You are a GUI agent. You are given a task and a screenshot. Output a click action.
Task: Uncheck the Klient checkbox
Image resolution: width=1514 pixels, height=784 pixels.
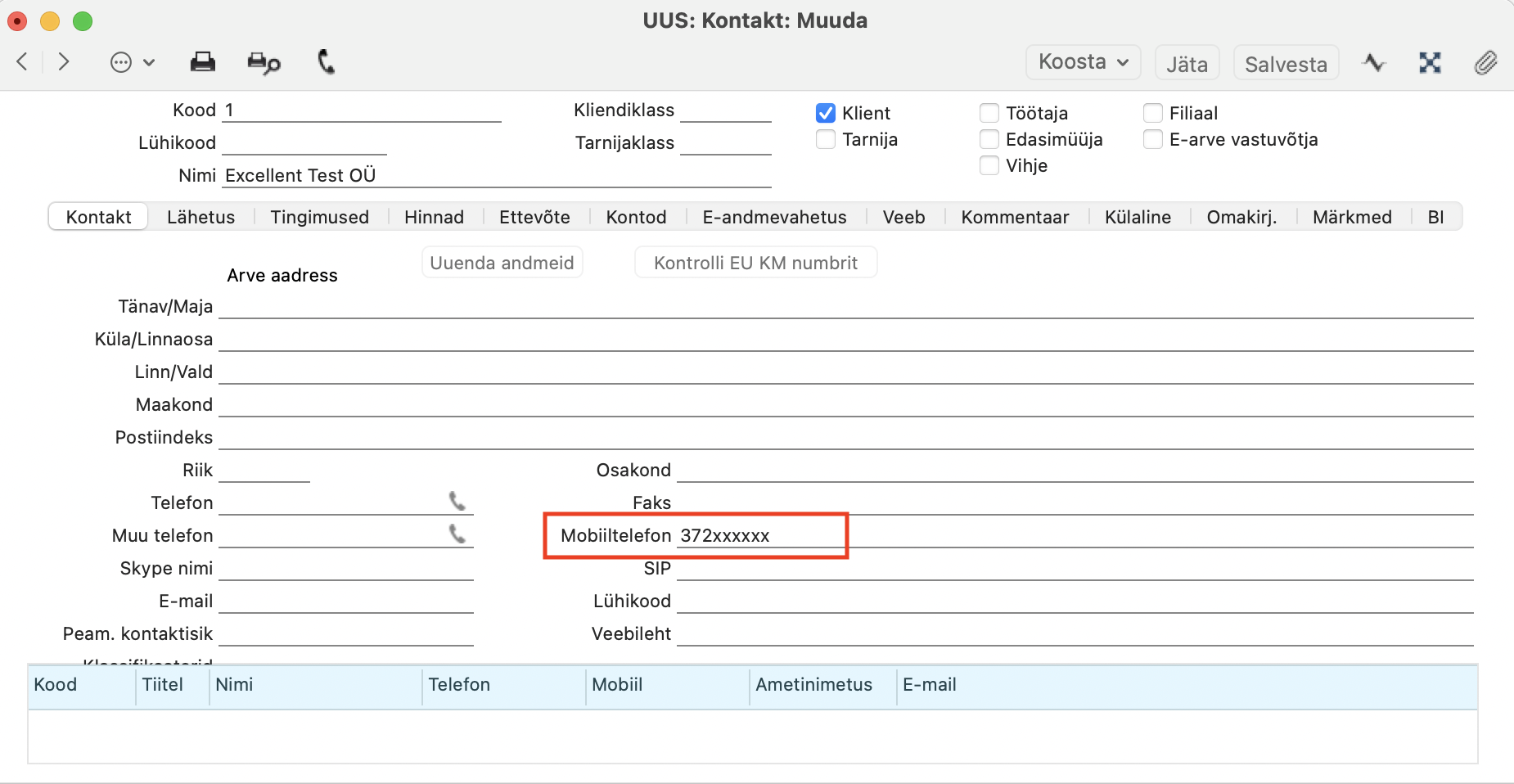826,113
